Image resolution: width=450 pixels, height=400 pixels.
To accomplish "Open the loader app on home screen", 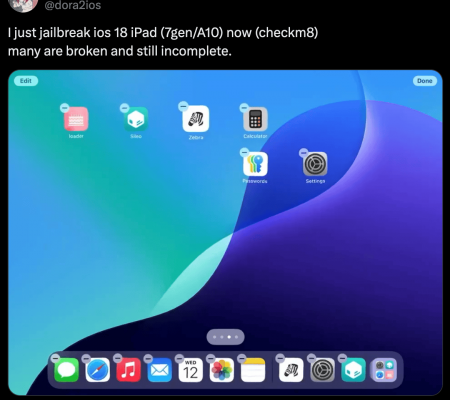I will pos(76,119).
